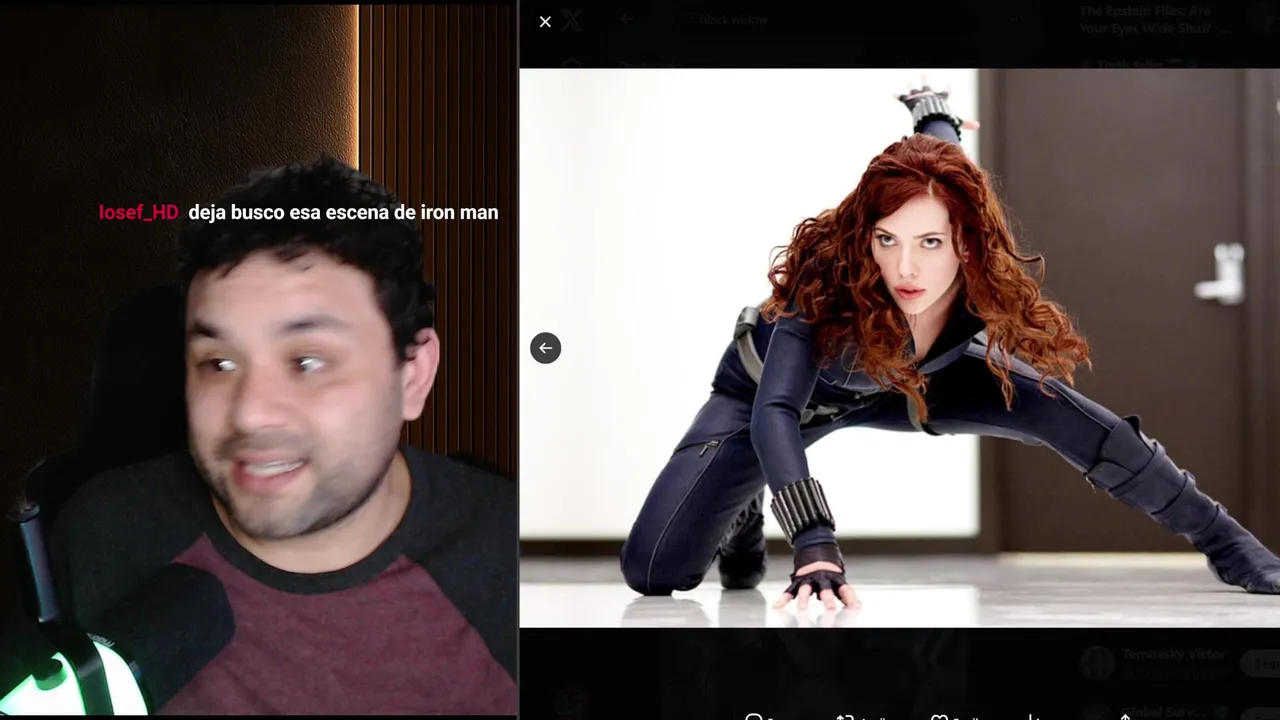
Task: Click the enlarged Black Widow photo
Action: click(899, 348)
